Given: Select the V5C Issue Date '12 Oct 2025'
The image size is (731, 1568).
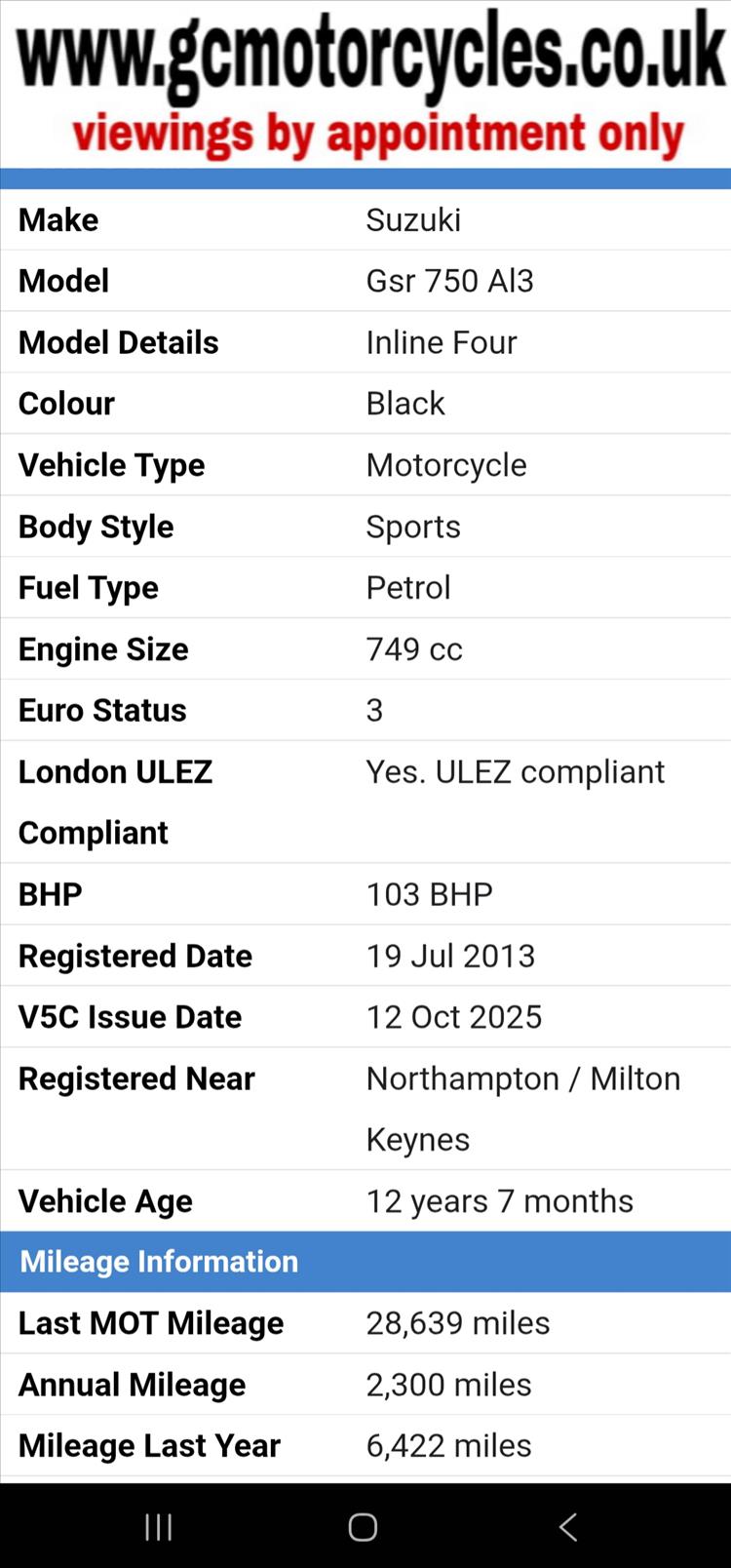Looking at the screenshot, I should [x=453, y=1017].
